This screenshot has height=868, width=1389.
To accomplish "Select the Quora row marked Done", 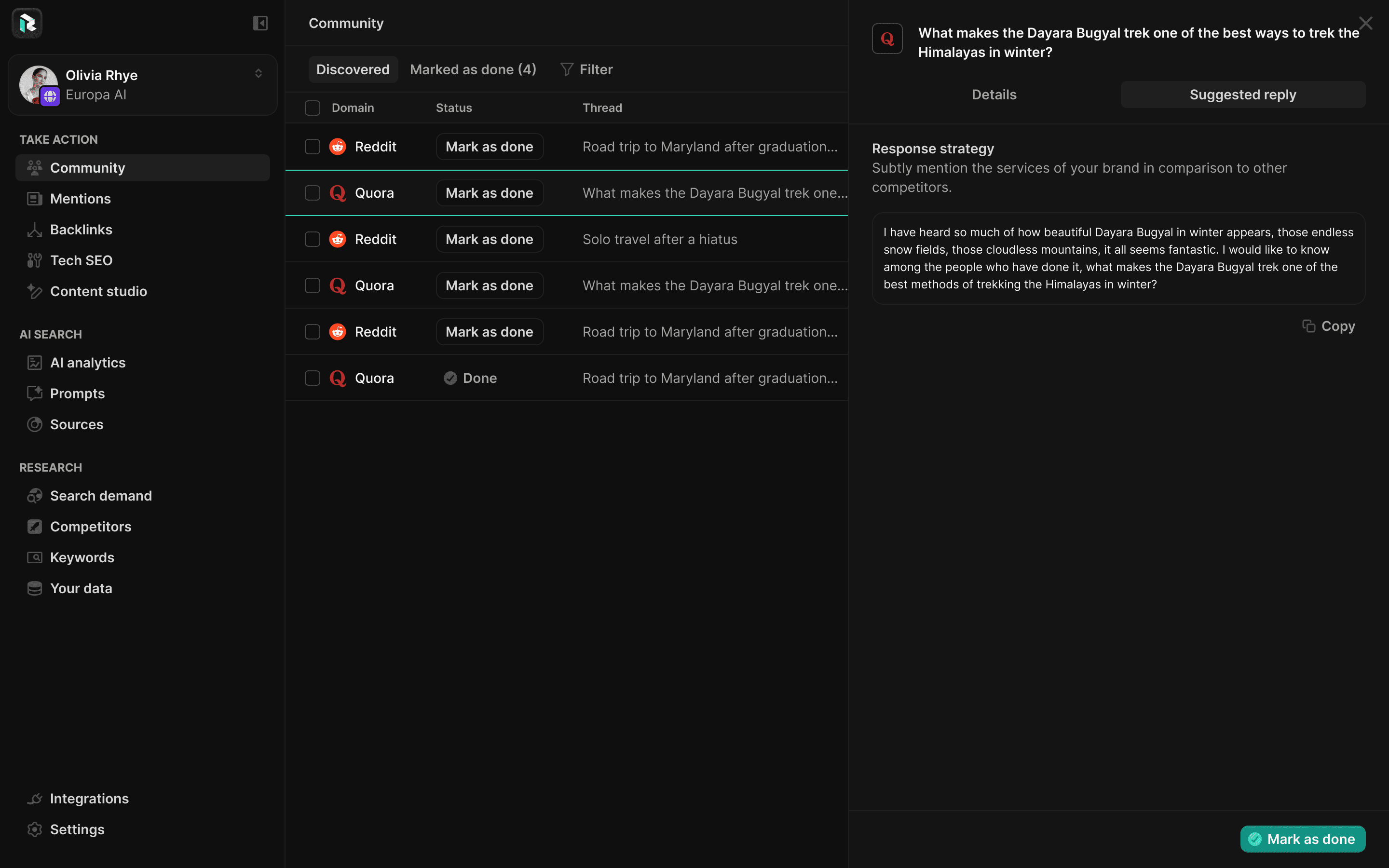I will click(312, 379).
